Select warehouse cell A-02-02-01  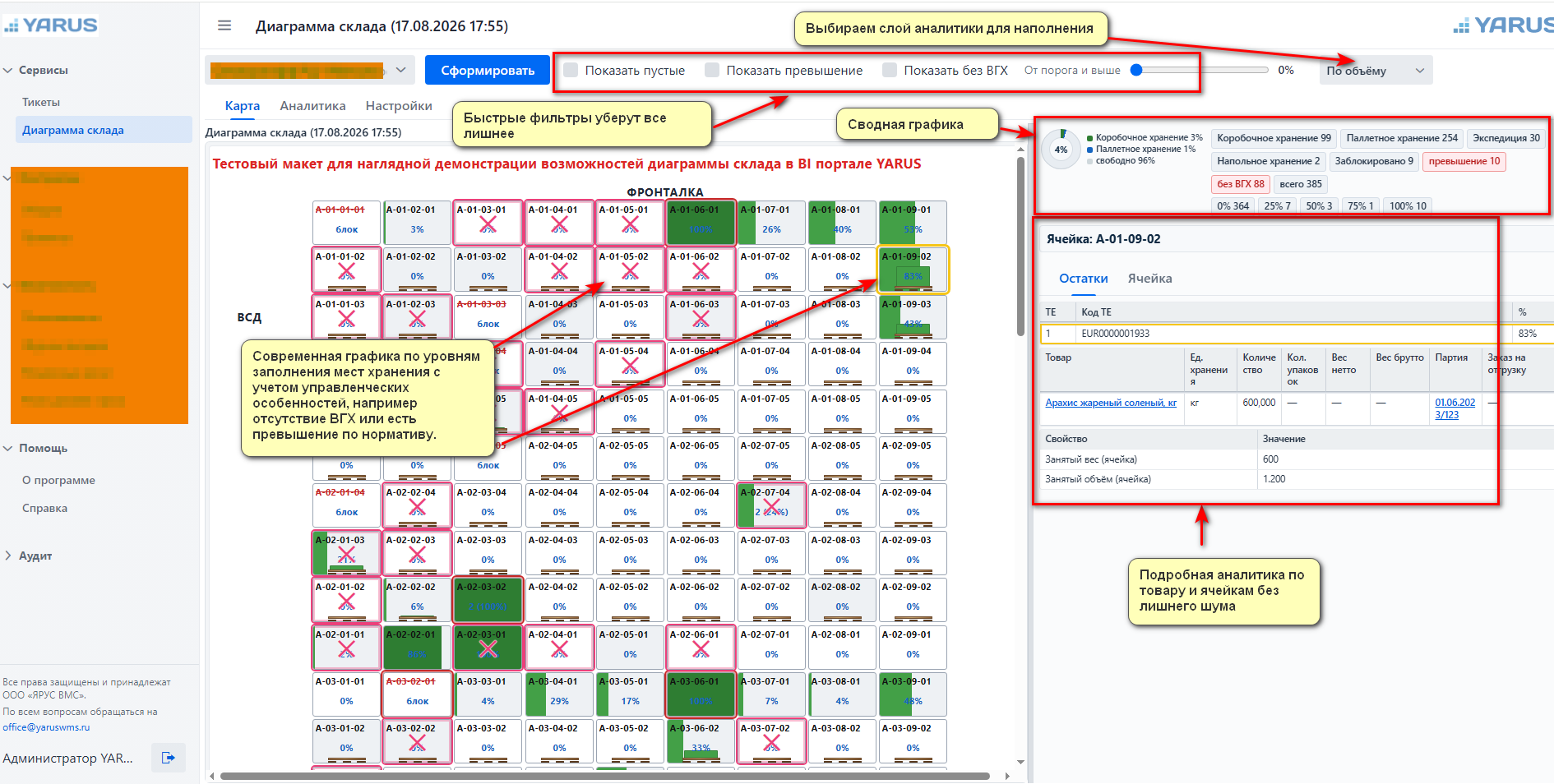click(x=417, y=647)
